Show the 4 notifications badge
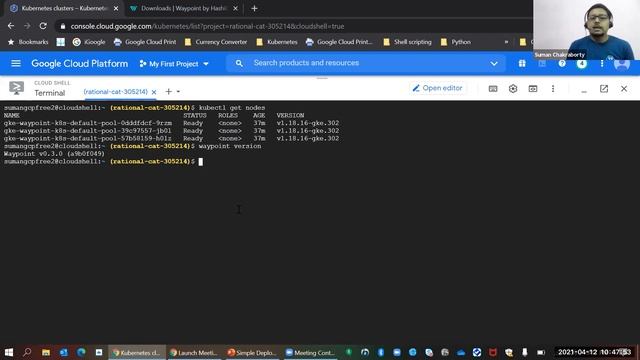Image resolution: width=640 pixels, height=360 pixels. pos(582,64)
